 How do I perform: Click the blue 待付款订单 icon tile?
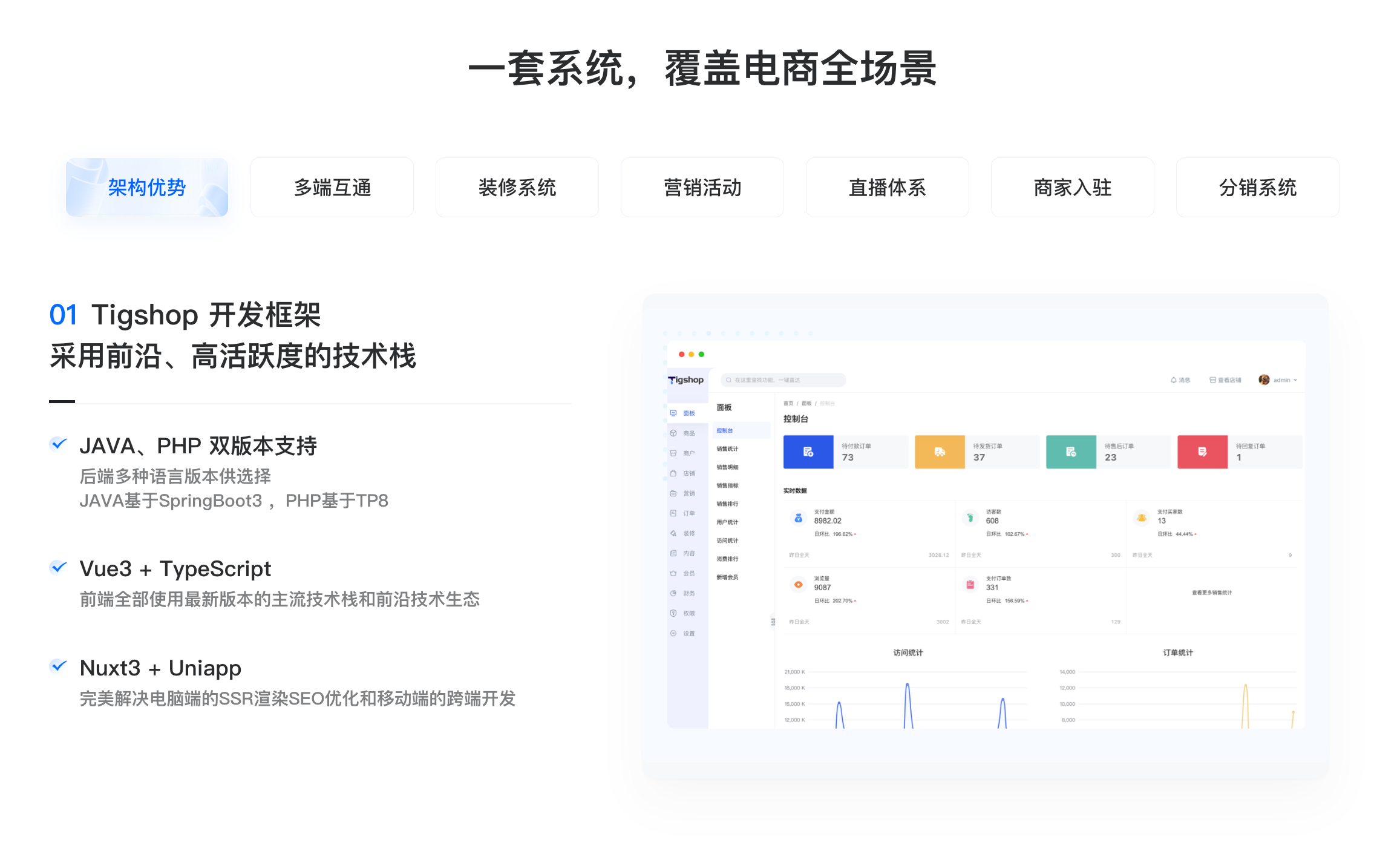tap(808, 452)
